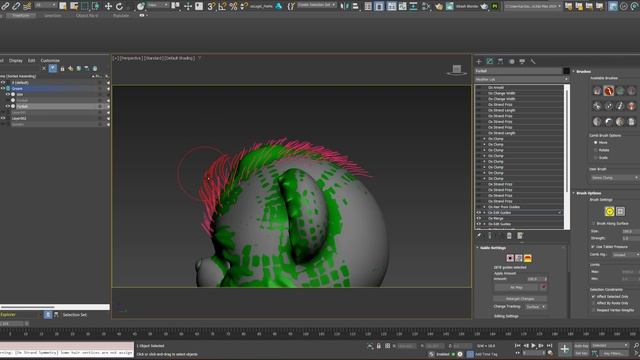Open Configure Modifier Sets icon
The height and width of the screenshot is (360, 640).
point(520,236)
